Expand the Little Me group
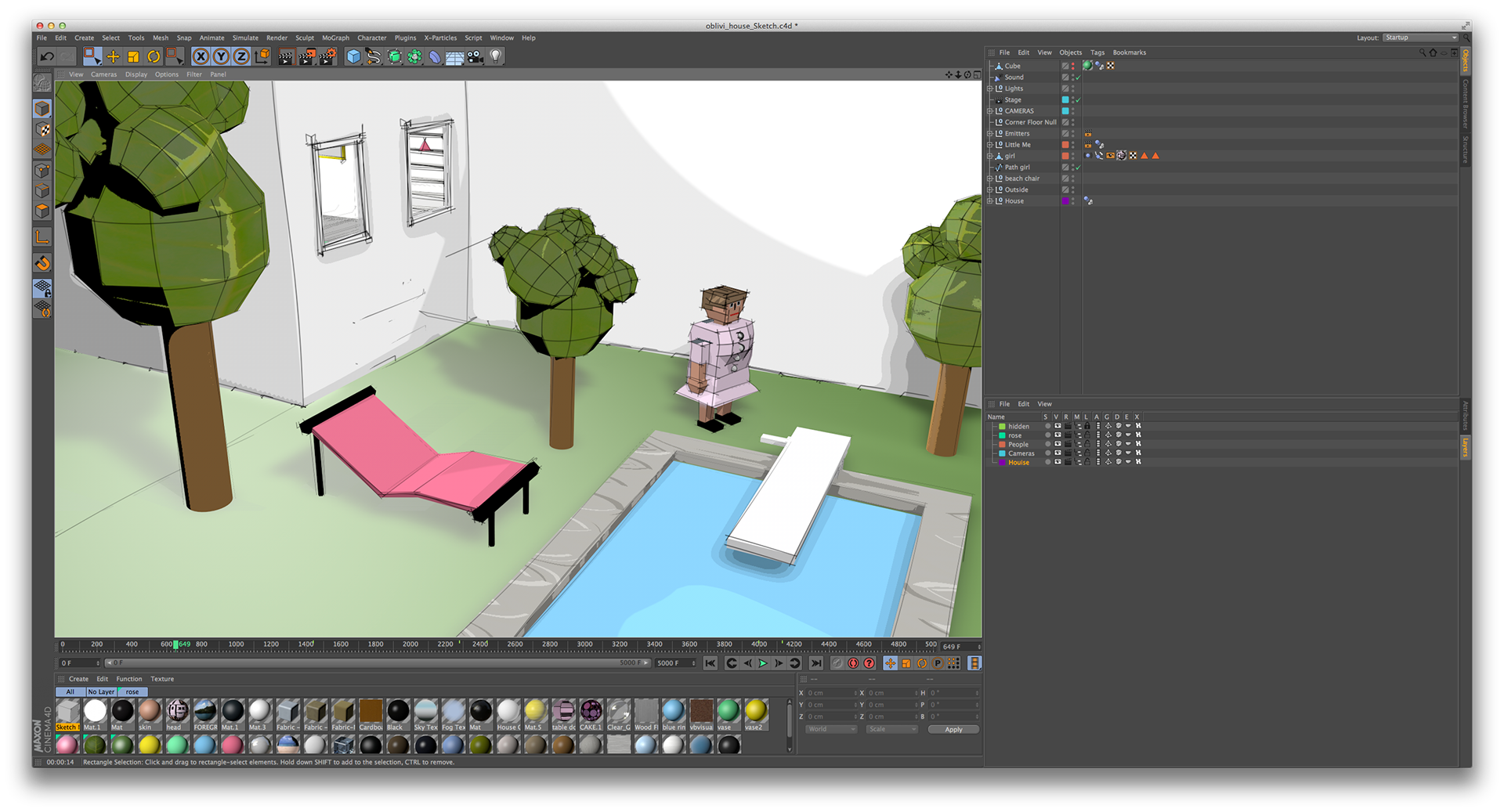 (x=990, y=145)
